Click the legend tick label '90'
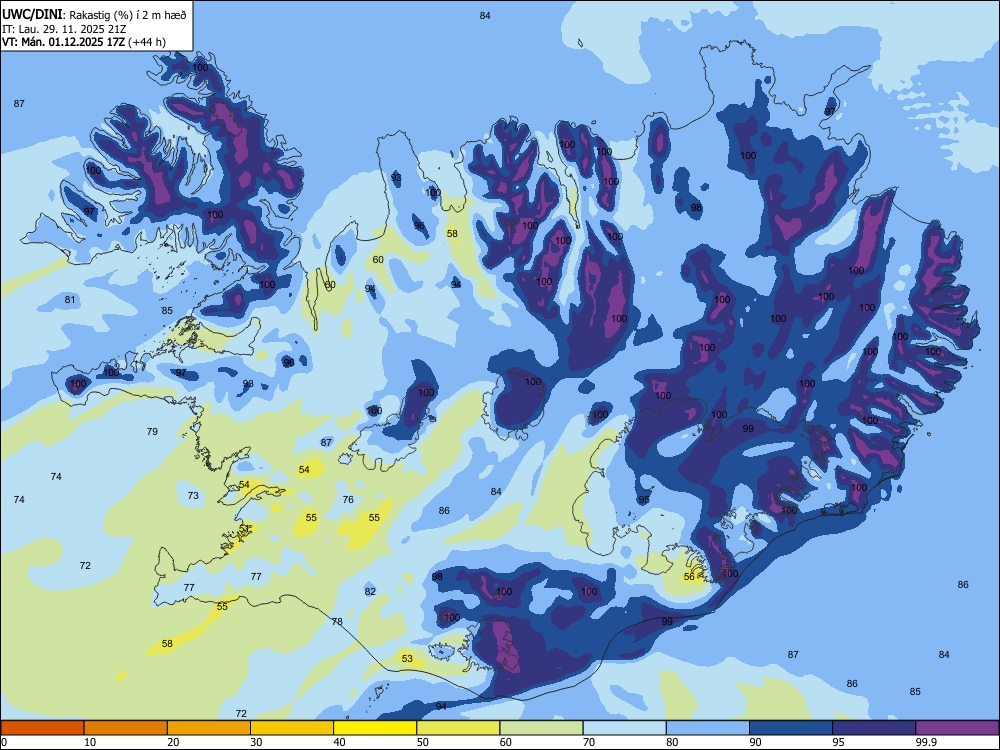The height and width of the screenshot is (750, 1000). (x=756, y=742)
